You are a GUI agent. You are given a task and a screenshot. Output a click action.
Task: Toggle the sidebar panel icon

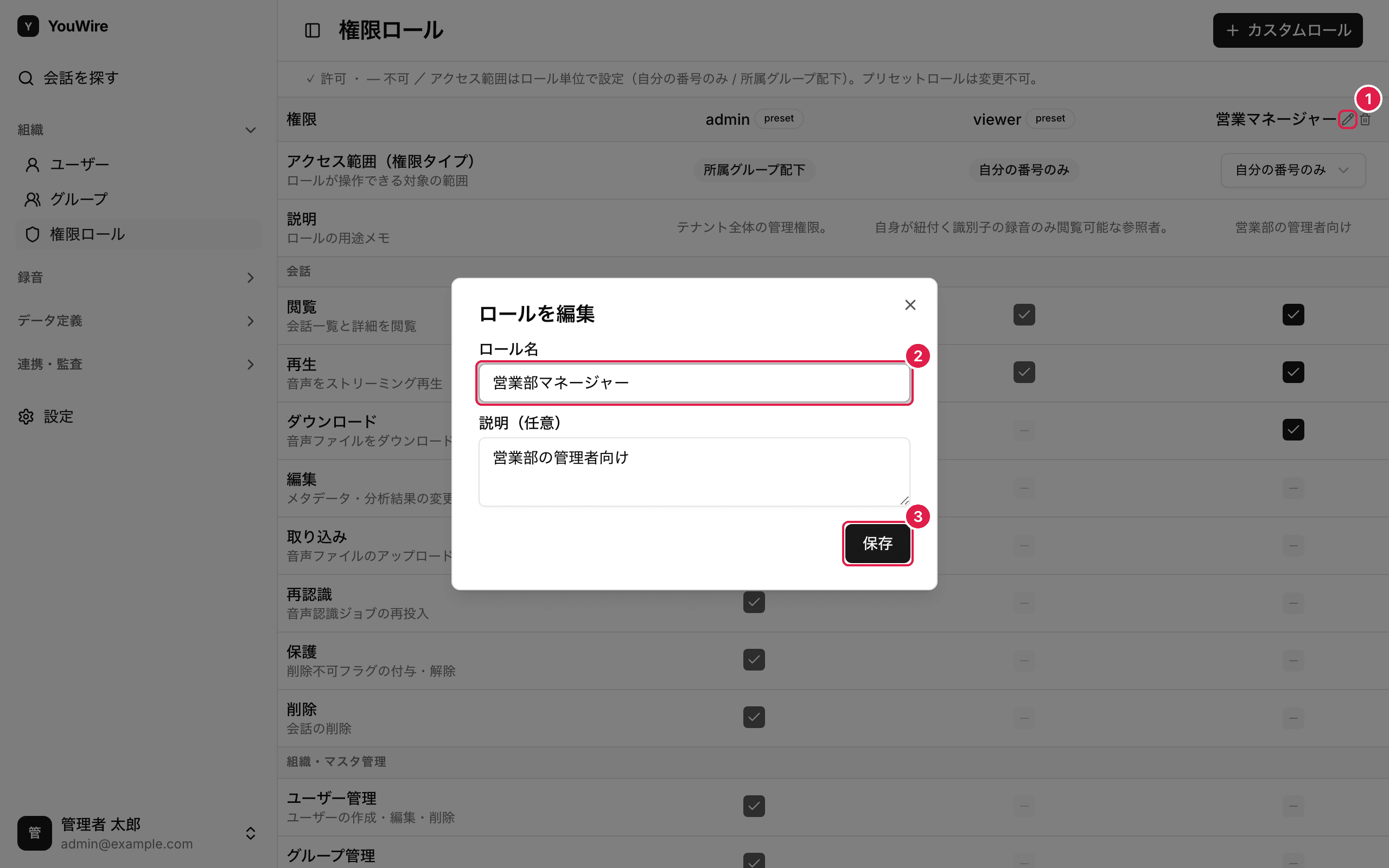[312, 30]
